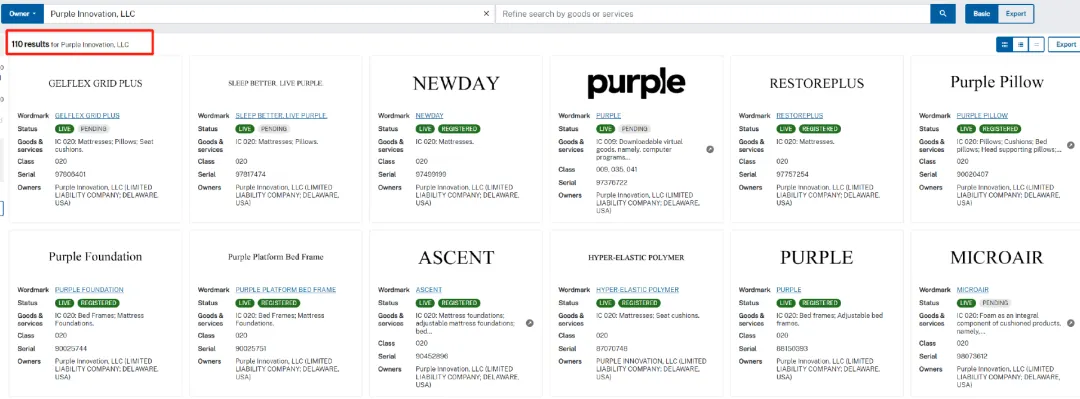Open the HYPER ELASTIC POLYMER wordmark link
Viewport: 1080px width, 399px height.
point(637,290)
